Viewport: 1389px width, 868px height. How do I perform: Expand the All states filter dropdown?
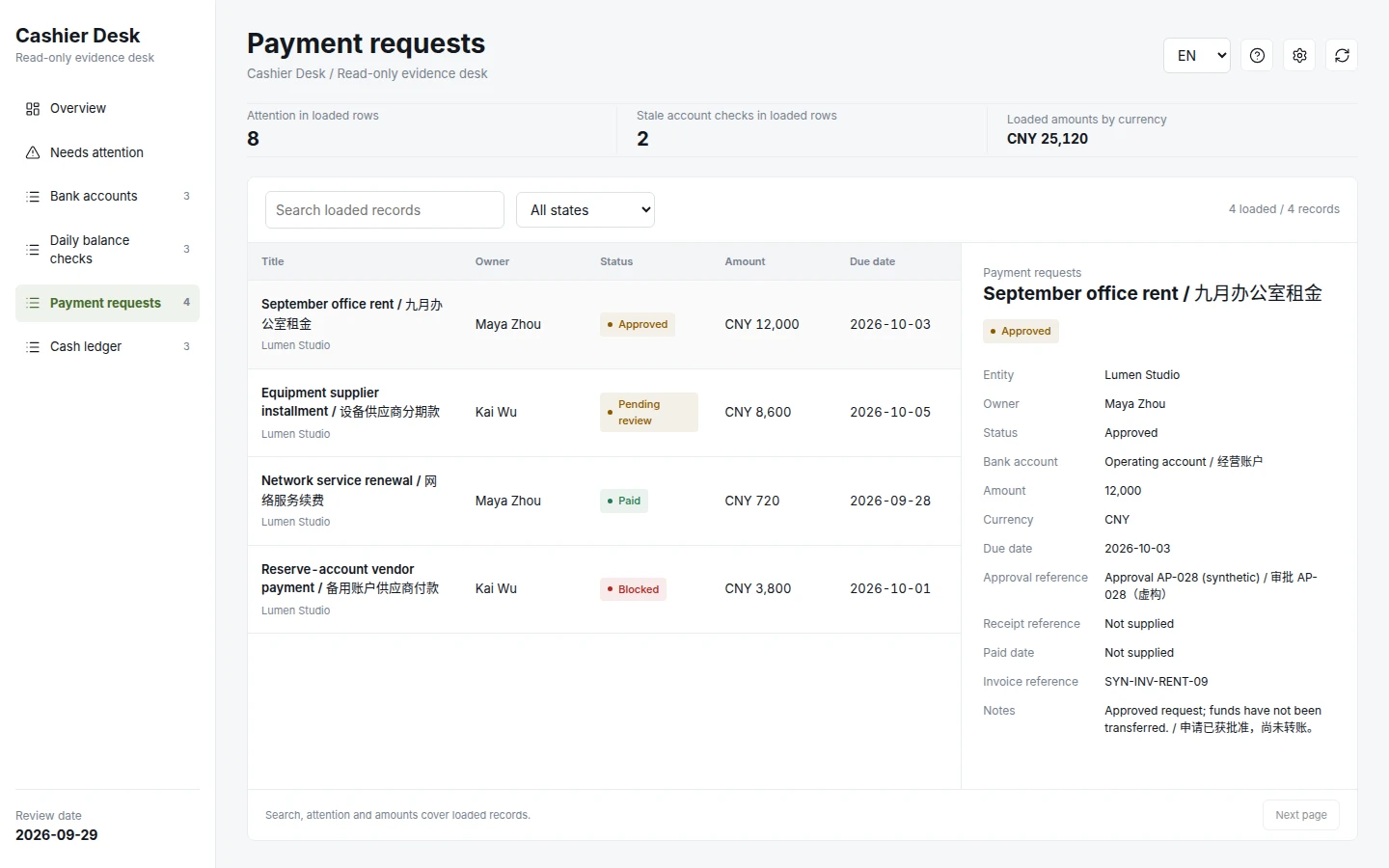(x=586, y=209)
